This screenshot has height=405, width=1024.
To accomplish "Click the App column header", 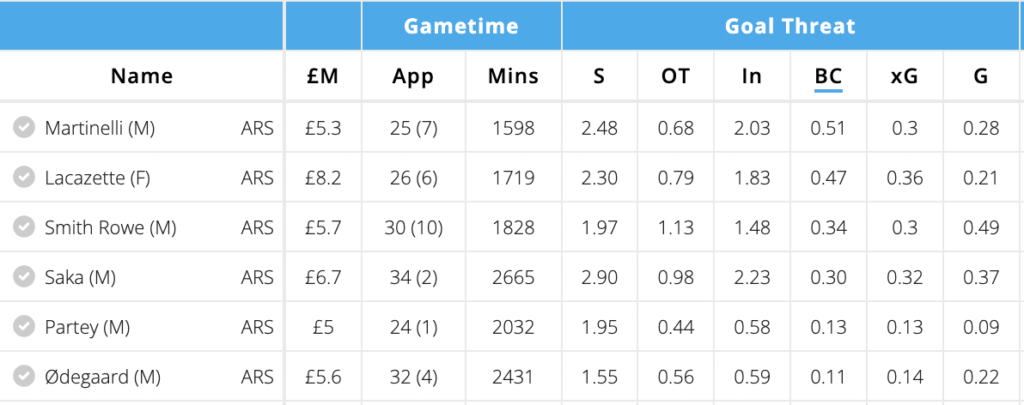I will 413,76.
